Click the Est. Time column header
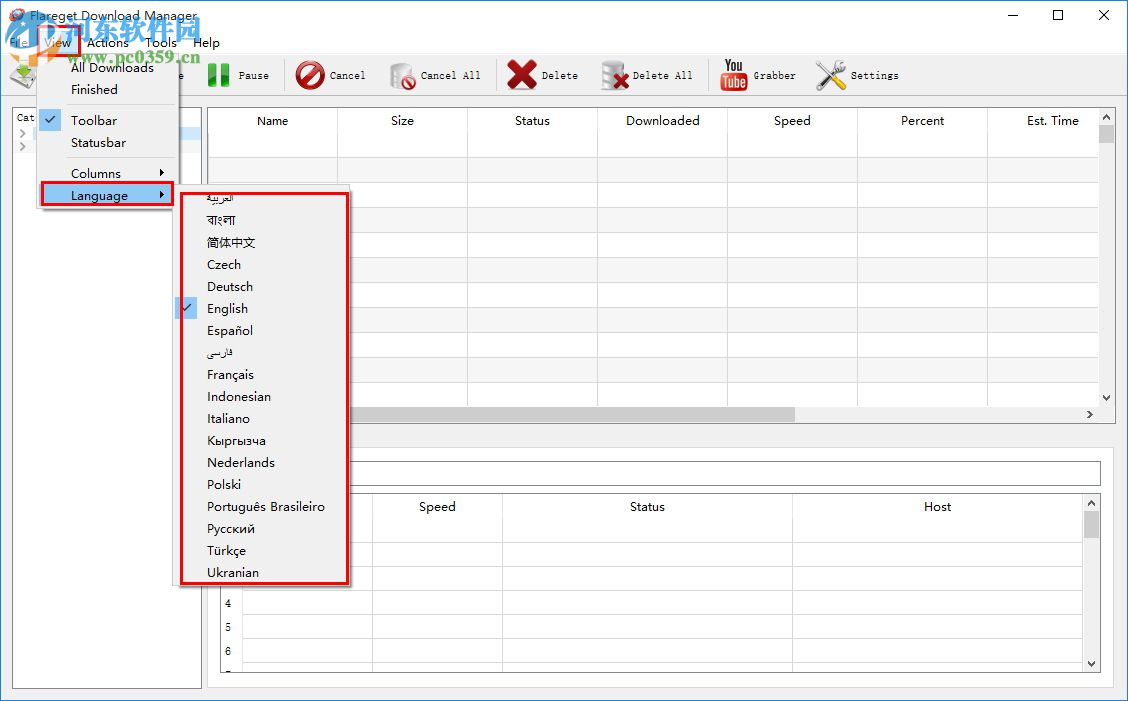The height and width of the screenshot is (701, 1128). point(1052,121)
